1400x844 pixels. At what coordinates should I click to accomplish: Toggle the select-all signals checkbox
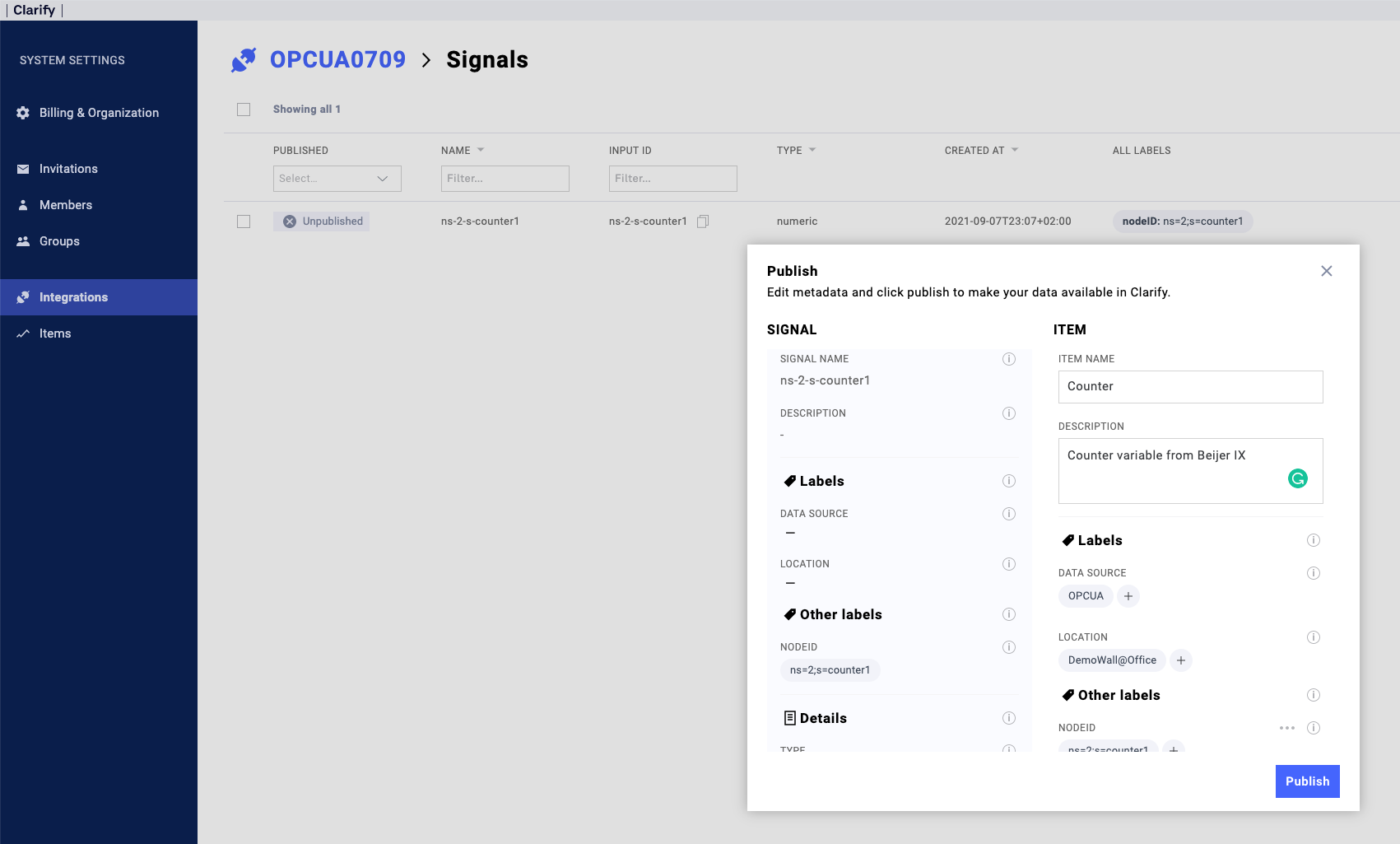coord(244,110)
